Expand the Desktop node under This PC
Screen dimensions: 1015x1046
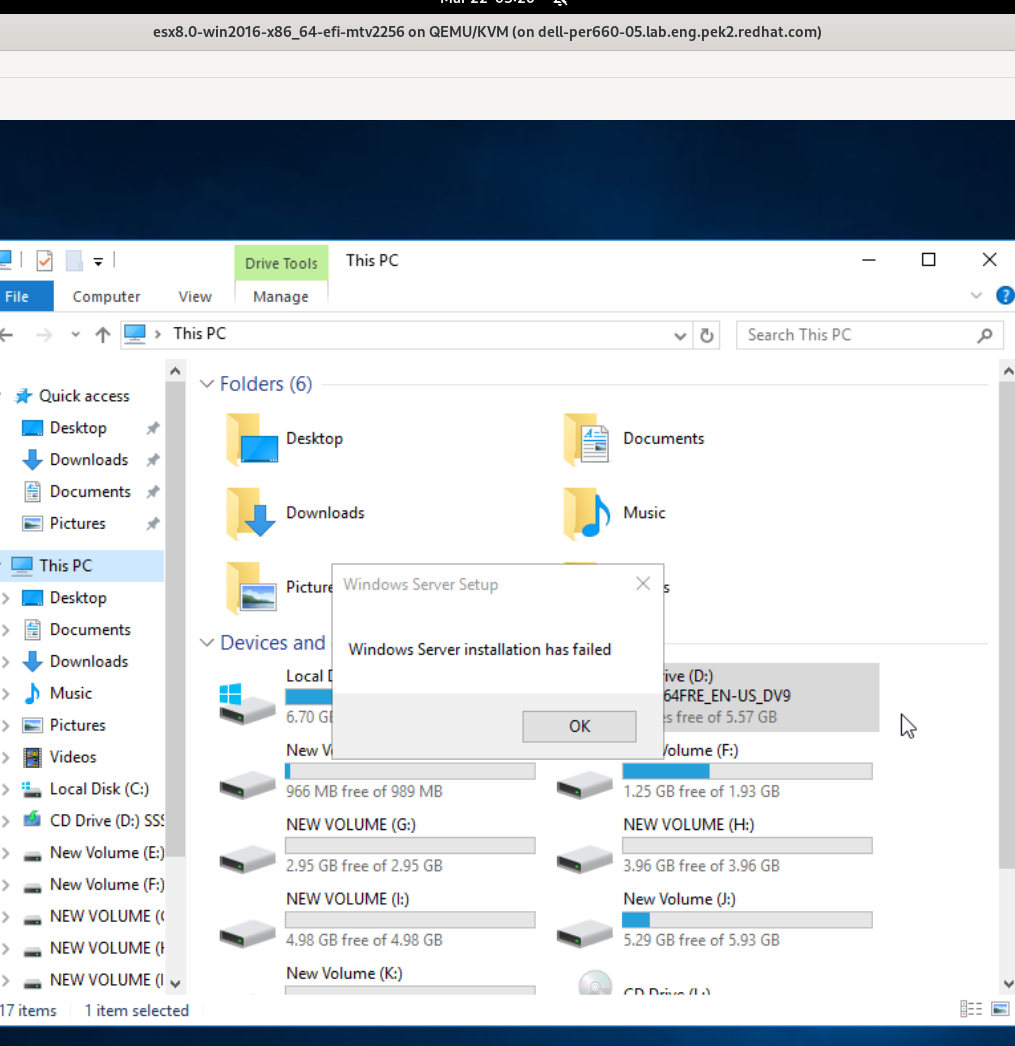[x=6, y=598]
